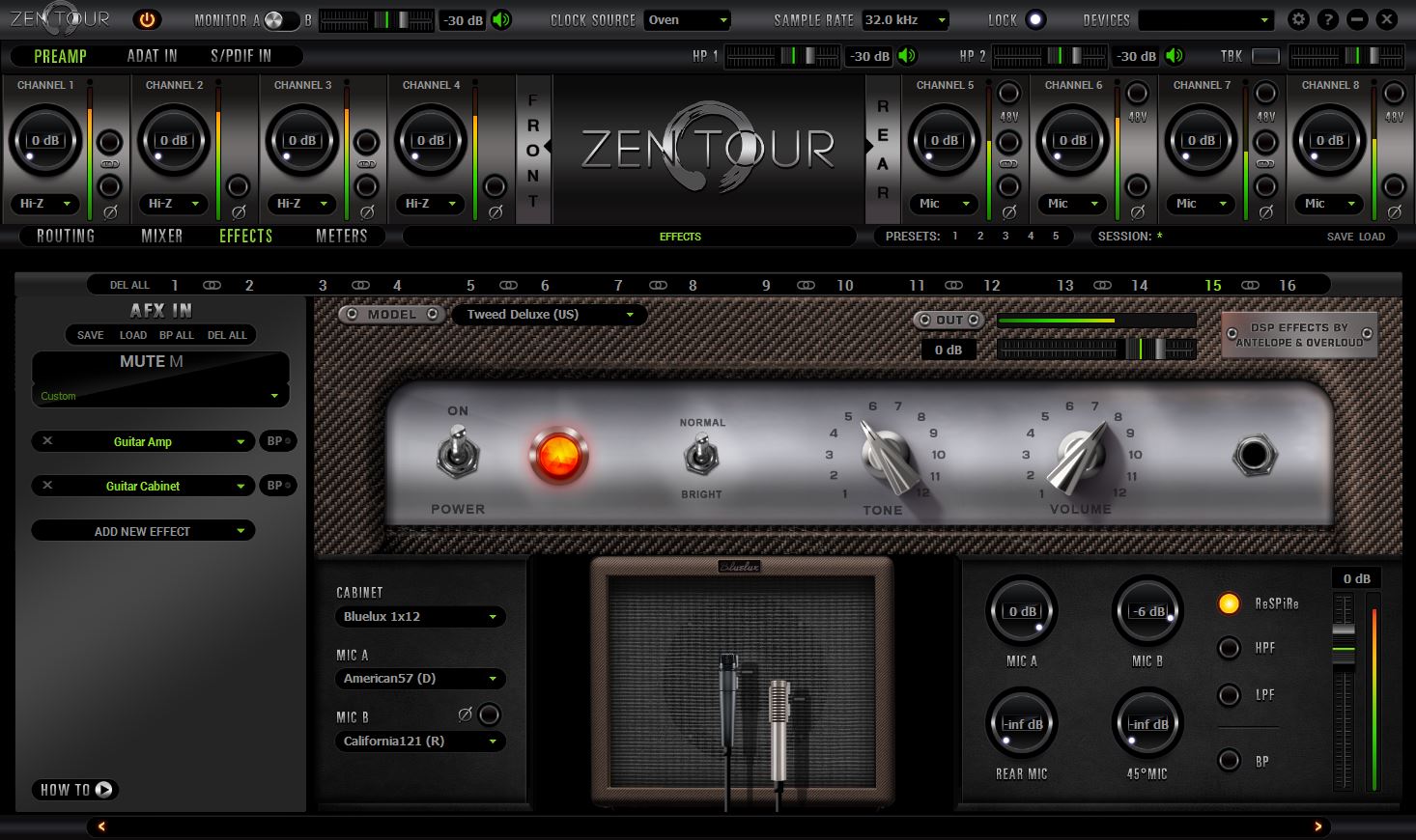Switch to the PREAMP tab
The image size is (1416, 840).
[60, 56]
